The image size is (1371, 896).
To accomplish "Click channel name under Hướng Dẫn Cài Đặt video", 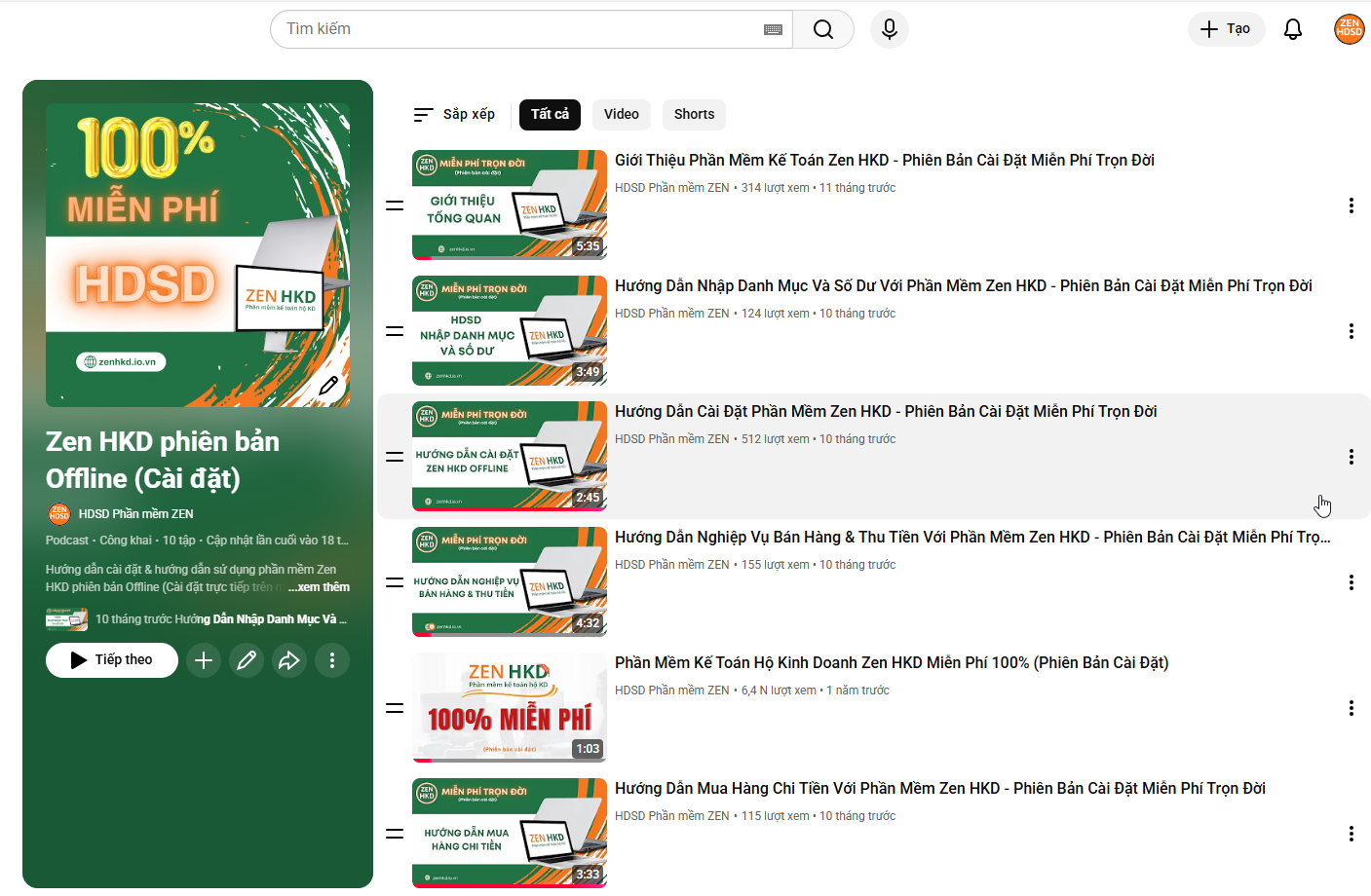I will (x=671, y=439).
